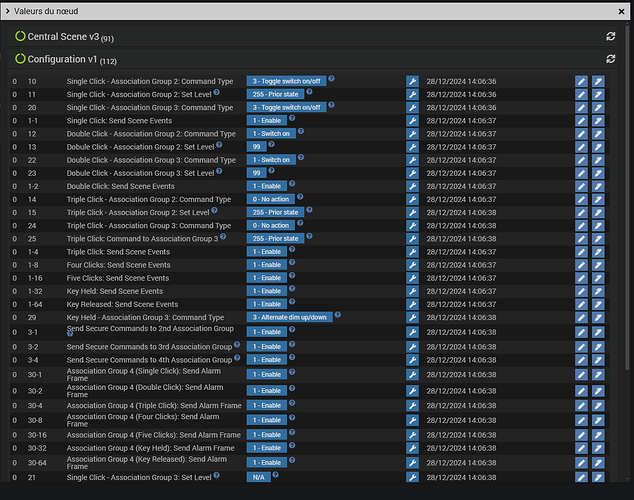The image size is (634, 500).
Task: Click help icon beside Key Held Group 3 value
Action: click(x=338, y=315)
